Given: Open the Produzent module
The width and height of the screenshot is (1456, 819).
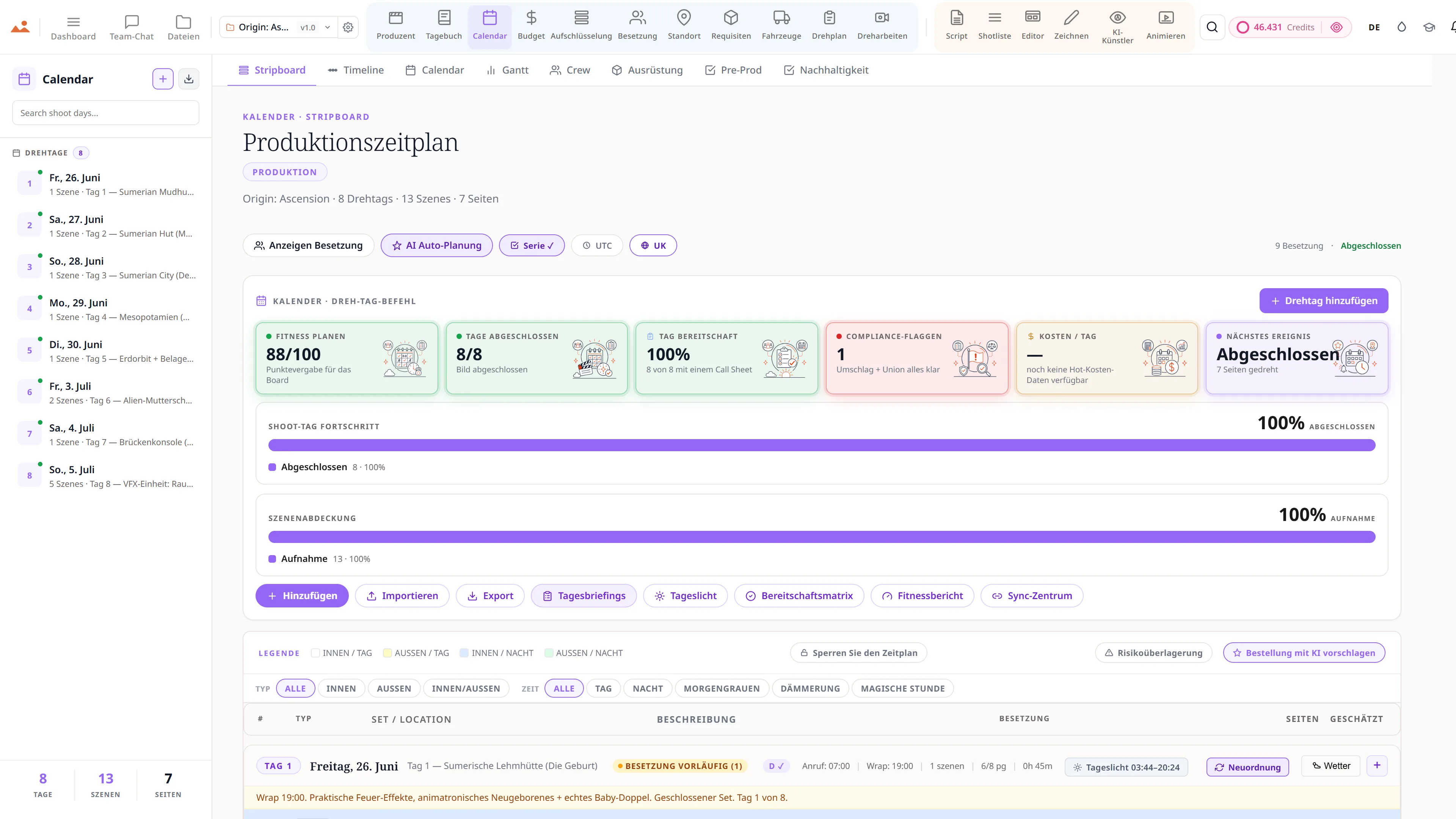Looking at the screenshot, I should click(395, 27).
